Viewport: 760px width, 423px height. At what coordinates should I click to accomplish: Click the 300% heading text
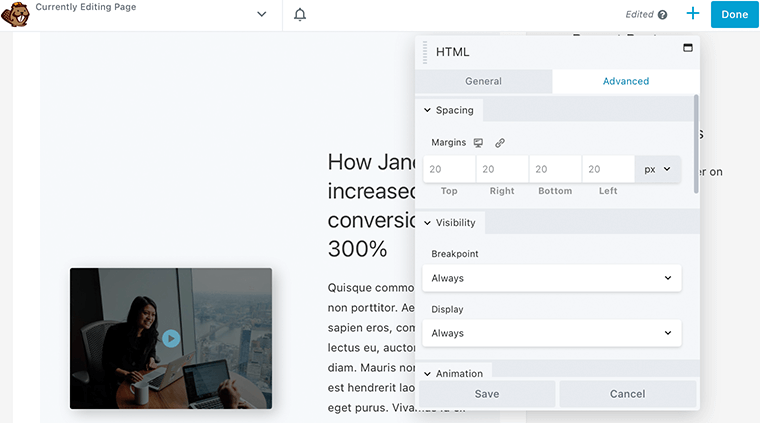point(357,249)
